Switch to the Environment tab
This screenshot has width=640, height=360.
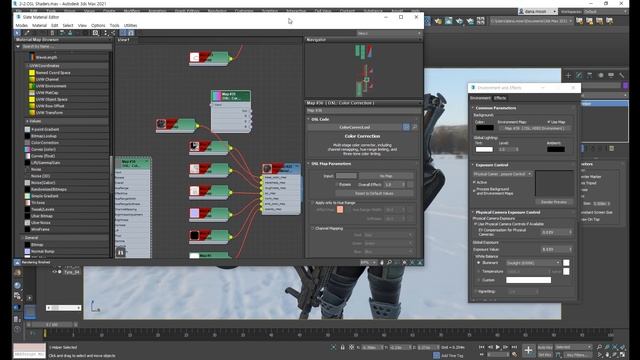coord(480,98)
